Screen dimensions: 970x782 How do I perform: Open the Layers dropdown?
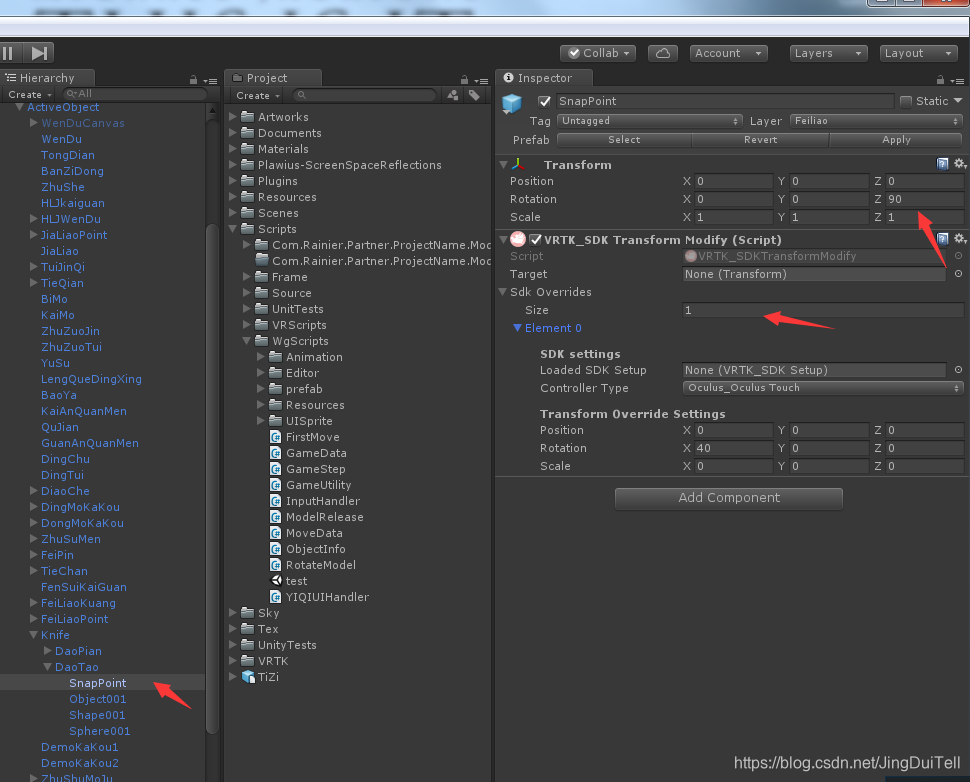pos(828,53)
